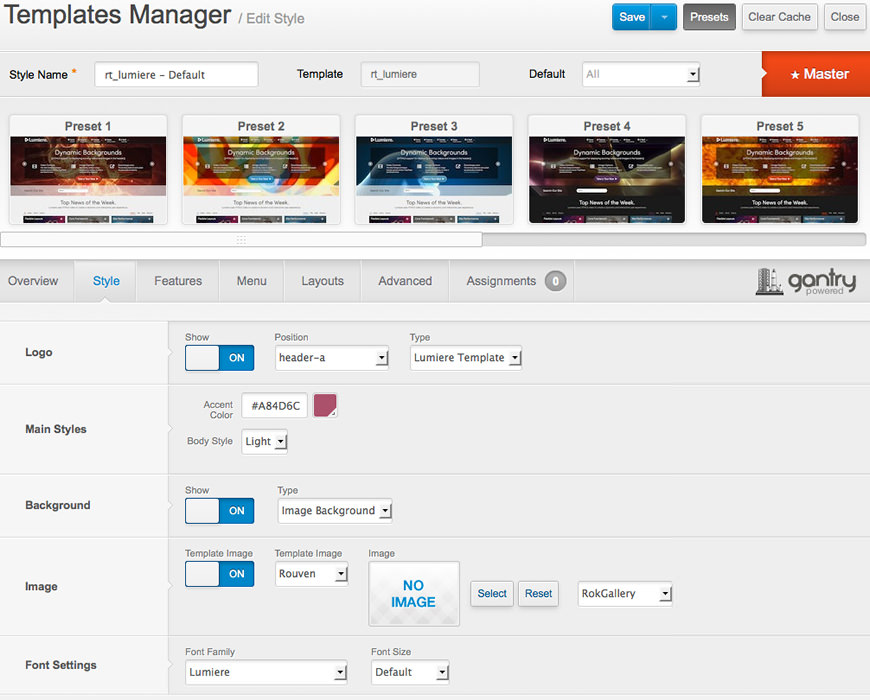Open the Layouts tab
Image resolution: width=870 pixels, height=700 pixels.
pyautogui.click(x=322, y=282)
